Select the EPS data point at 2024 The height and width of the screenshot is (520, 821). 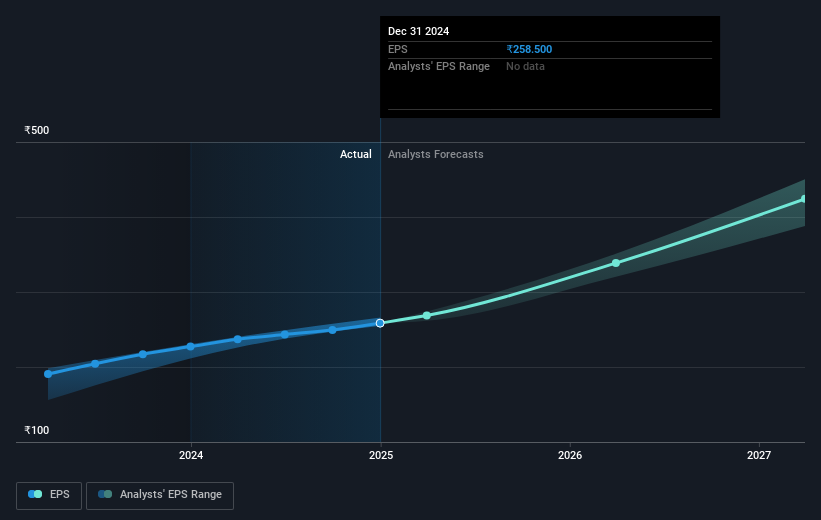[x=191, y=347]
